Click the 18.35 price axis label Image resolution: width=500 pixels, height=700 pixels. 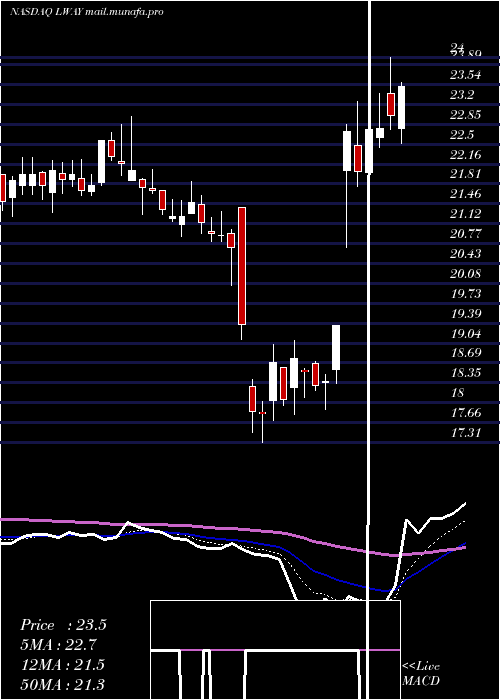tap(466, 373)
